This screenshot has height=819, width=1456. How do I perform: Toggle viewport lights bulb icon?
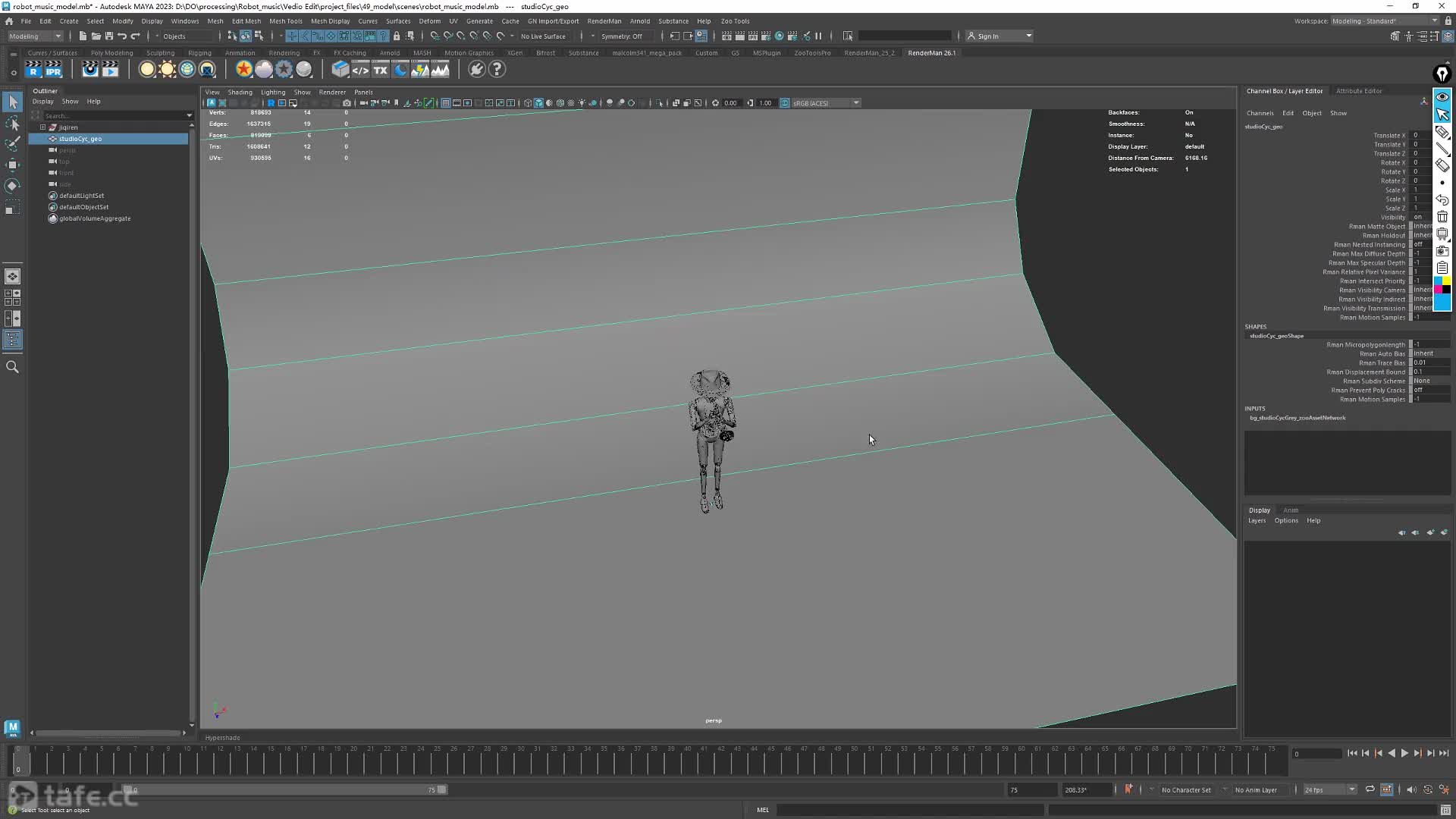click(582, 103)
